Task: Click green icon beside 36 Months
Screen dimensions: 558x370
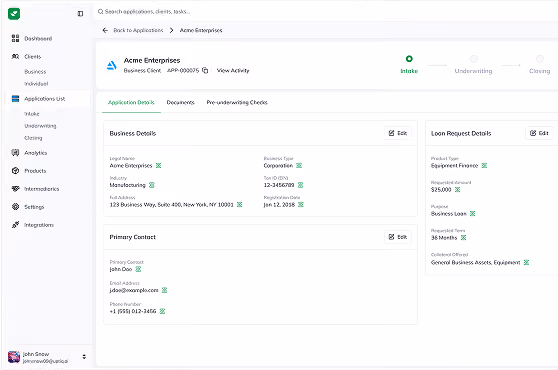Action: [463, 238]
